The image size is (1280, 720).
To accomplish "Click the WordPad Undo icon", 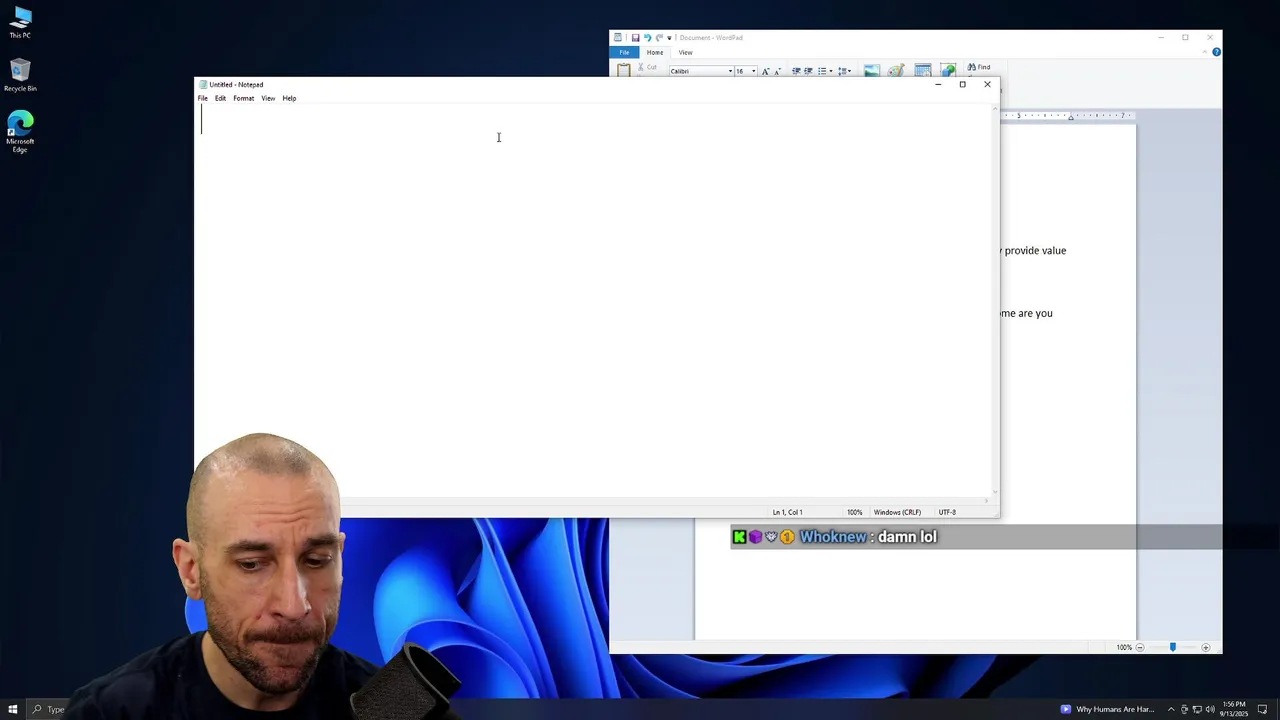I will click(x=647, y=38).
